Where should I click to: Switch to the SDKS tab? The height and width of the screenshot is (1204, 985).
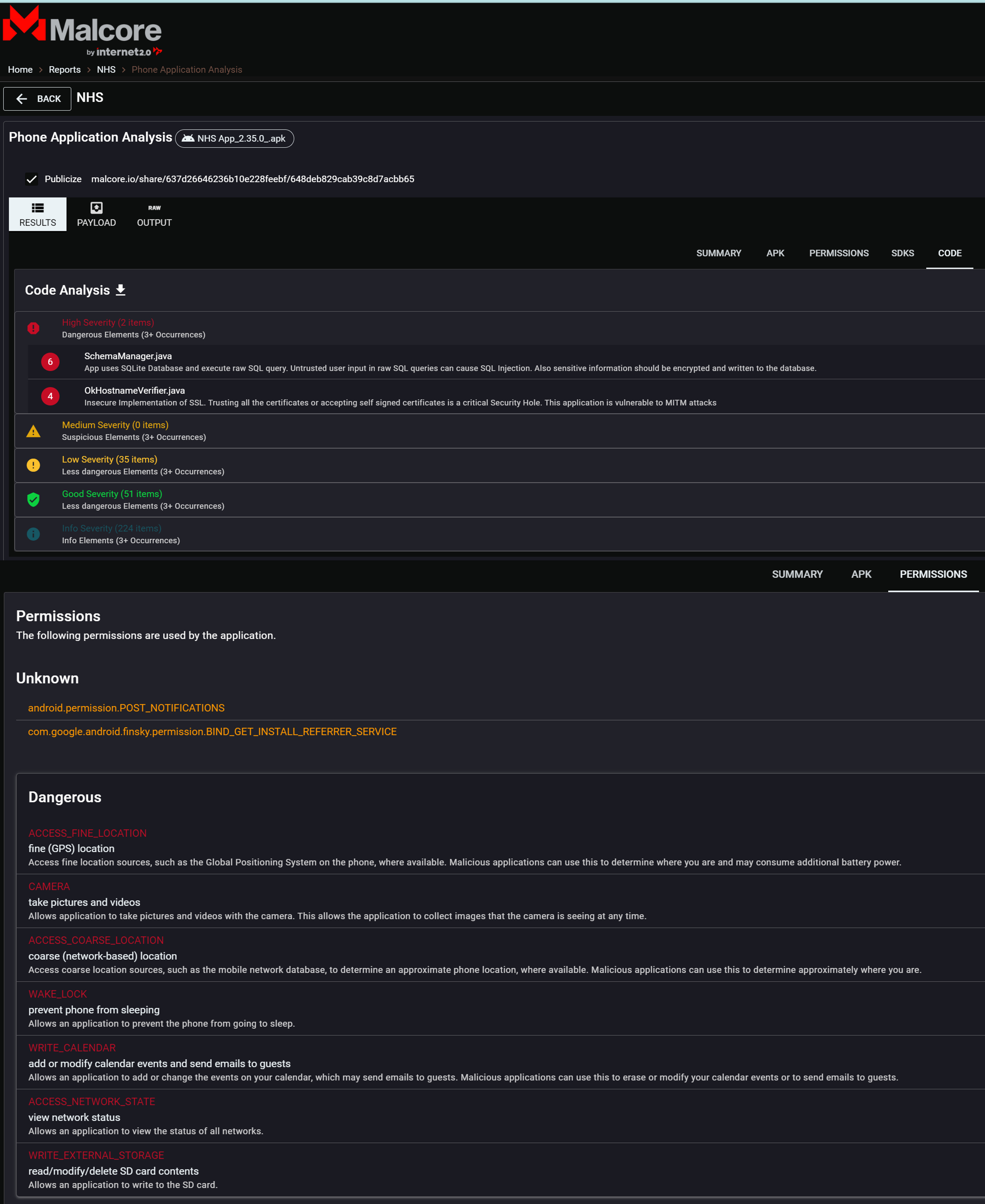tap(902, 253)
